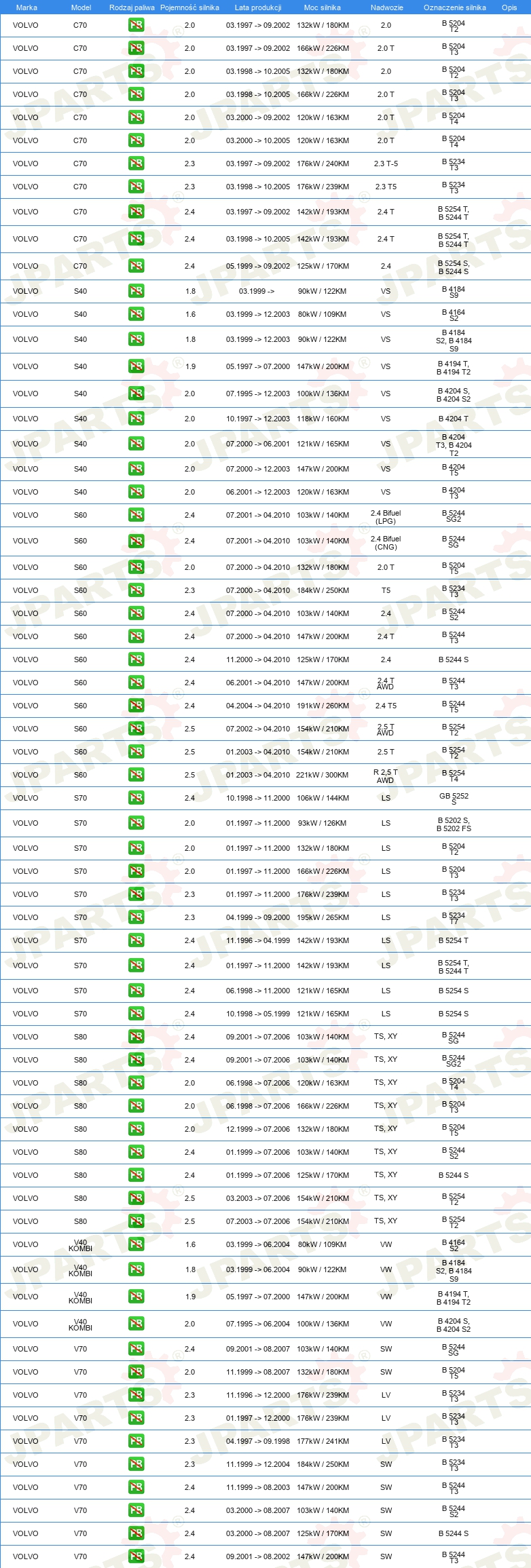Viewport: 531px width, 1568px height.
Task: Select the date cell 11.1996 -> 04.1999
Action: point(258,940)
